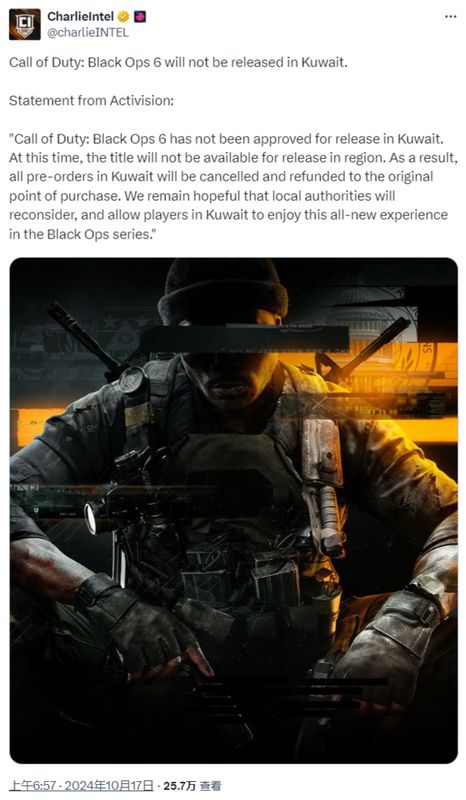Open the CharlieIntel profile avatar
Image resolution: width=466 pixels, height=800 pixels.
pyautogui.click(x=24, y=24)
